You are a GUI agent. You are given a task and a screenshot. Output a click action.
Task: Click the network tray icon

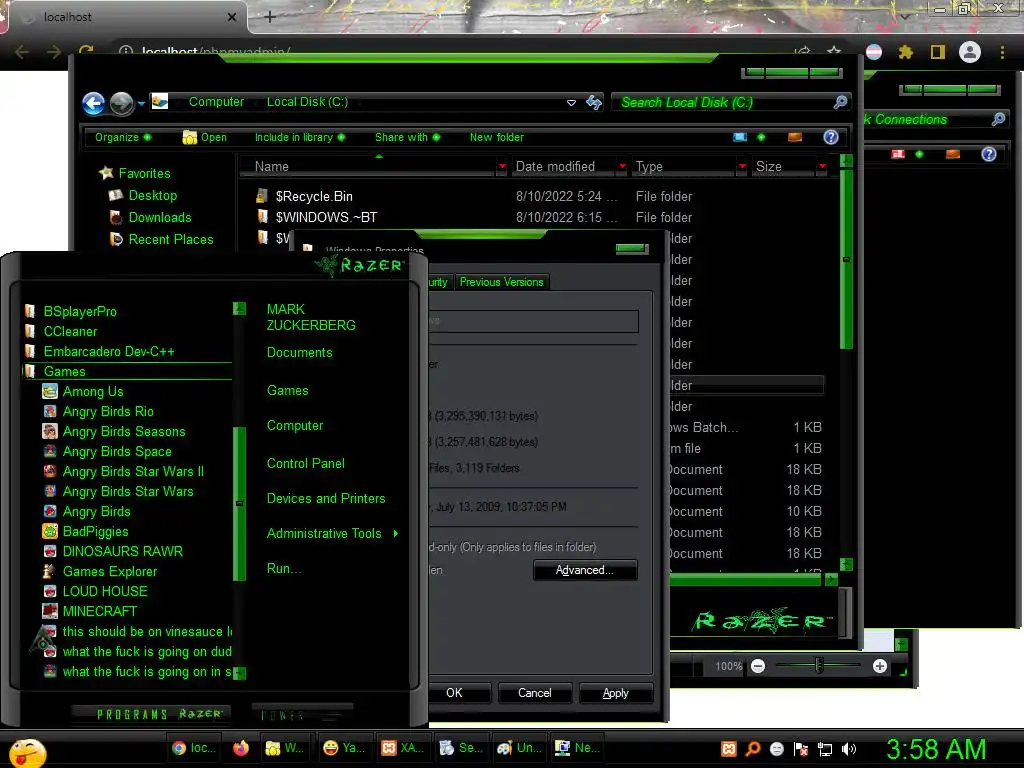pyautogui.click(x=825, y=749)
